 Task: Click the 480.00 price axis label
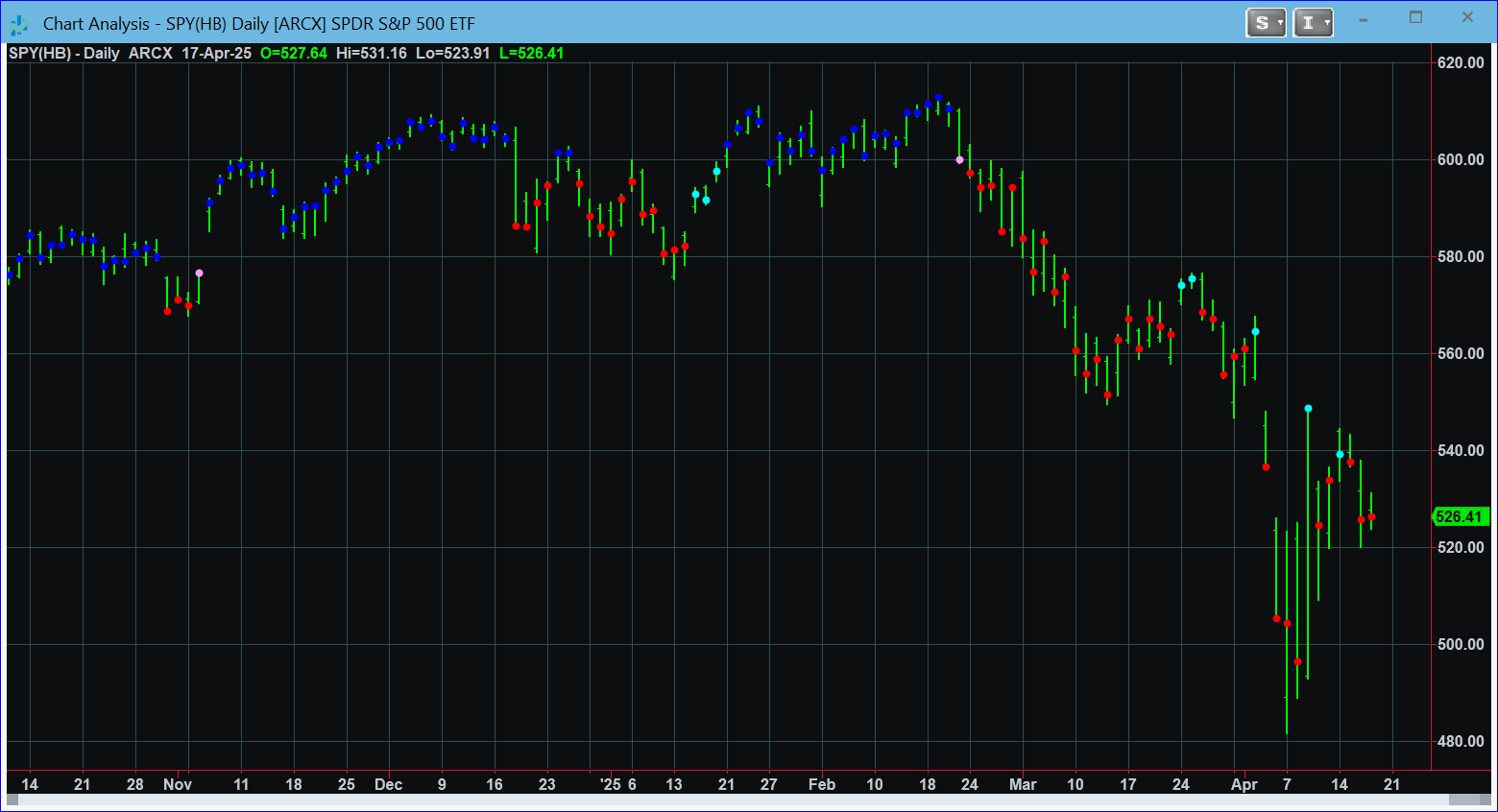1461,741
